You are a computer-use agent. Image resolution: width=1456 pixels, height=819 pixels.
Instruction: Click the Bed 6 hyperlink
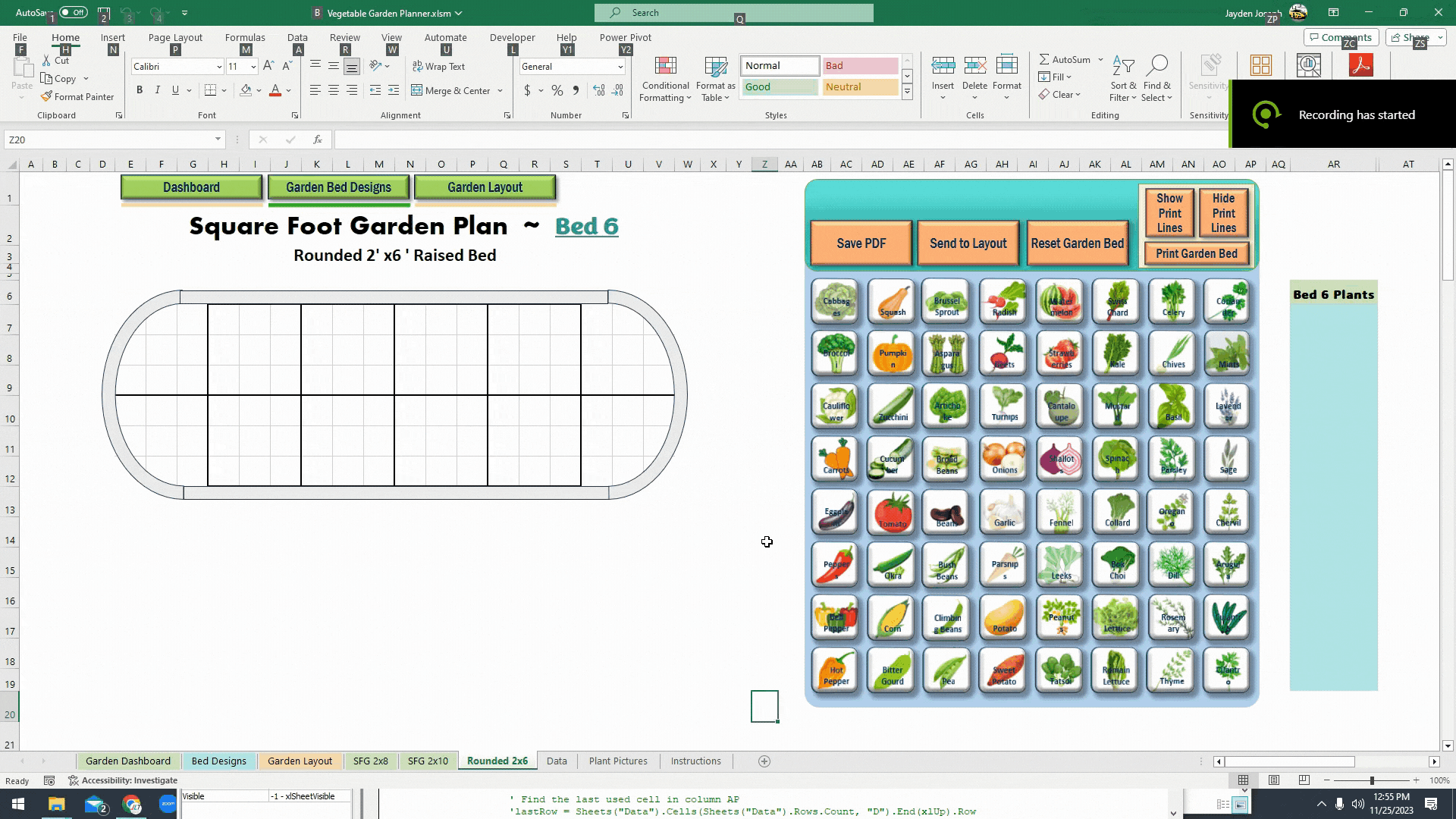click(586, 226)
